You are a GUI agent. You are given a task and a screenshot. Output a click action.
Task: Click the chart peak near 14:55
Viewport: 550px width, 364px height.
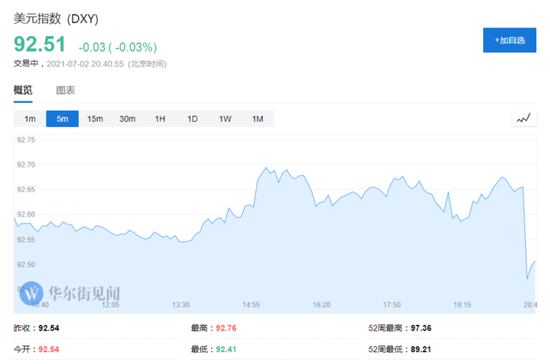tap(266, 168)
